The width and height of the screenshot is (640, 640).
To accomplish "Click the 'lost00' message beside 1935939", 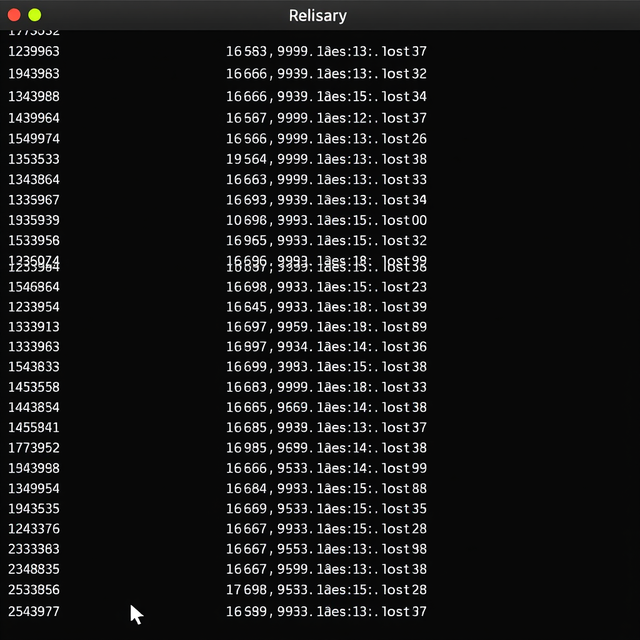I will [404, 220].
